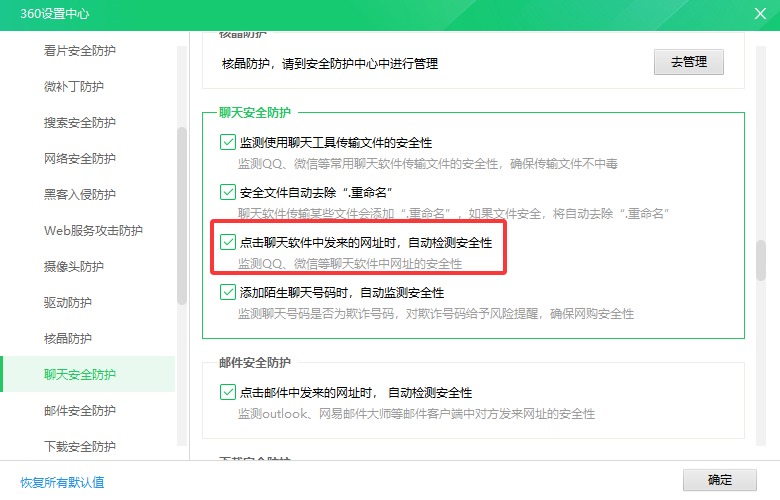Open 看片安全防护 in the sidebar
This screenshot has width=780, height=500.
(x=80, y=50)
